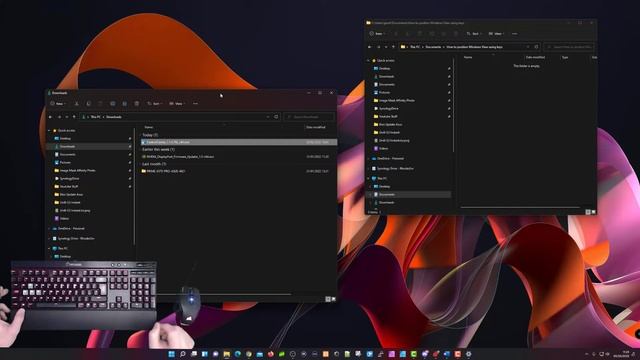Viewport: 640px width, 360px height.
Task: Sort by Type column in right Explorer window
Action: tap(565, 58)
